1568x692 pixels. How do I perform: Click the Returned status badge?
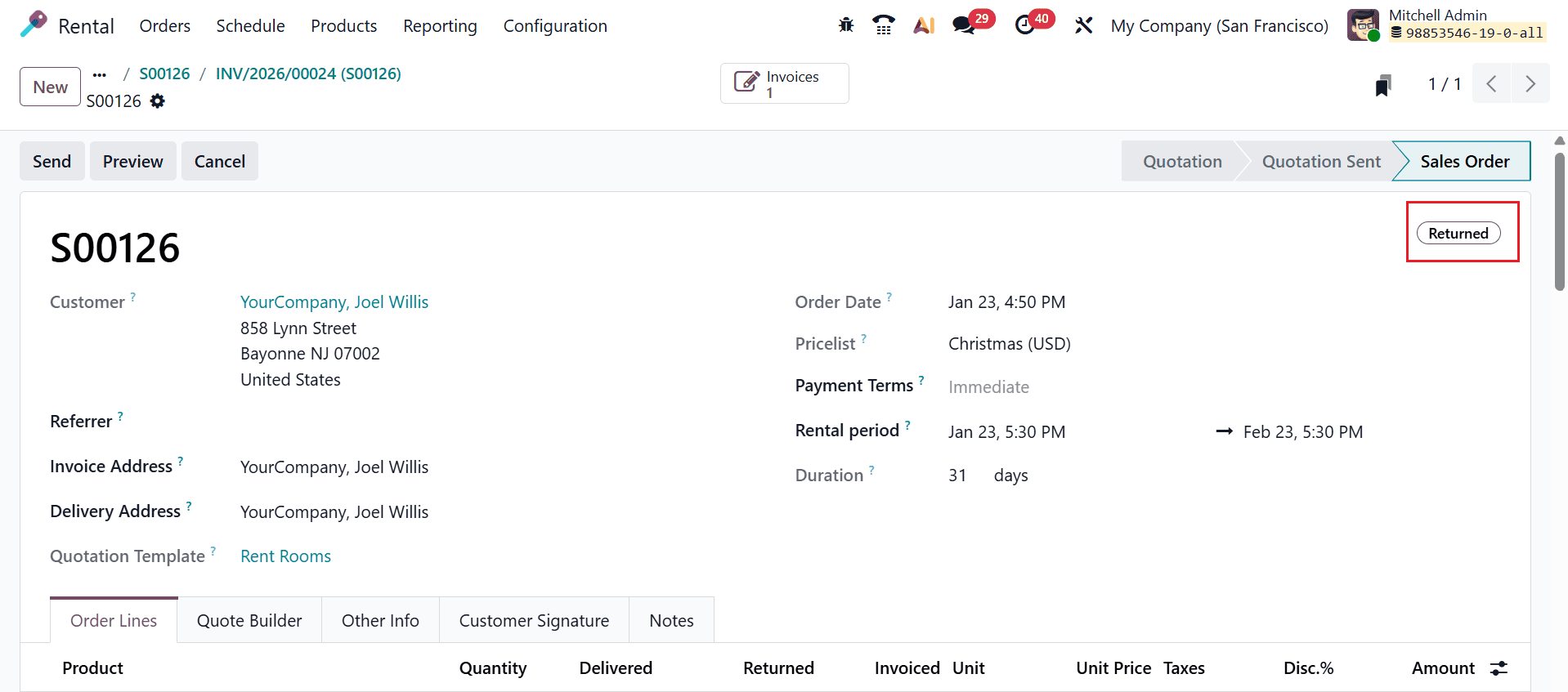[1458, 233]
